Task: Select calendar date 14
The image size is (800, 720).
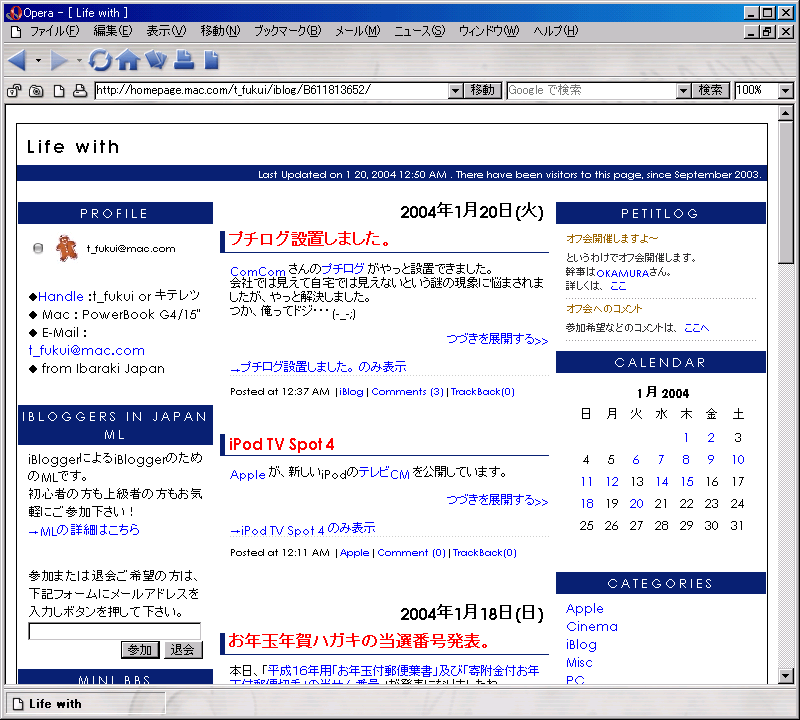Action: point(662,482)
